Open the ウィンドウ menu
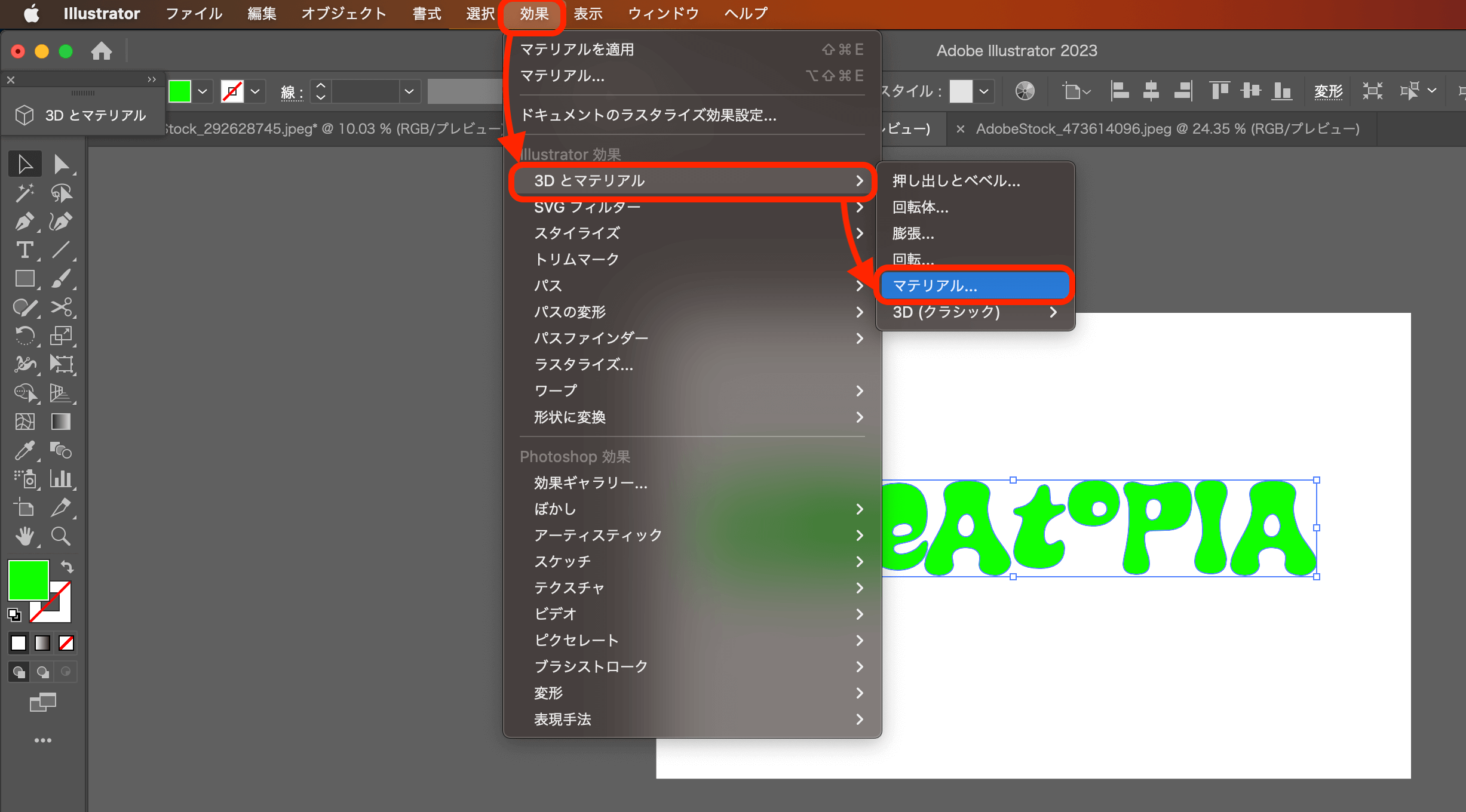1466x812 pixels. point(662,13)
